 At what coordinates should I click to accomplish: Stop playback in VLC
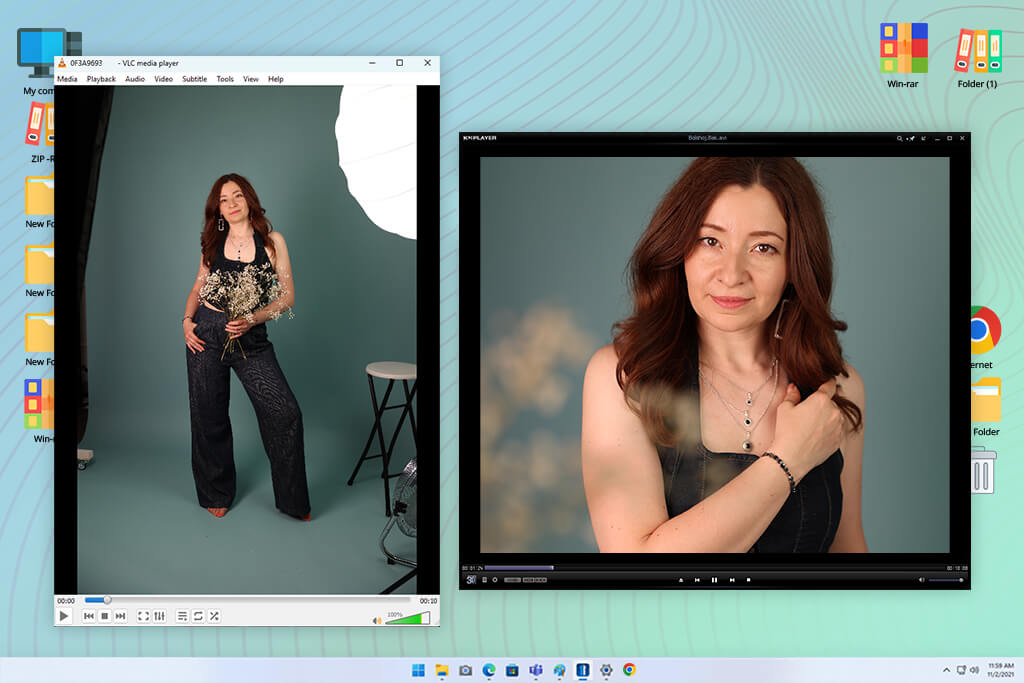tap(104, 616)
